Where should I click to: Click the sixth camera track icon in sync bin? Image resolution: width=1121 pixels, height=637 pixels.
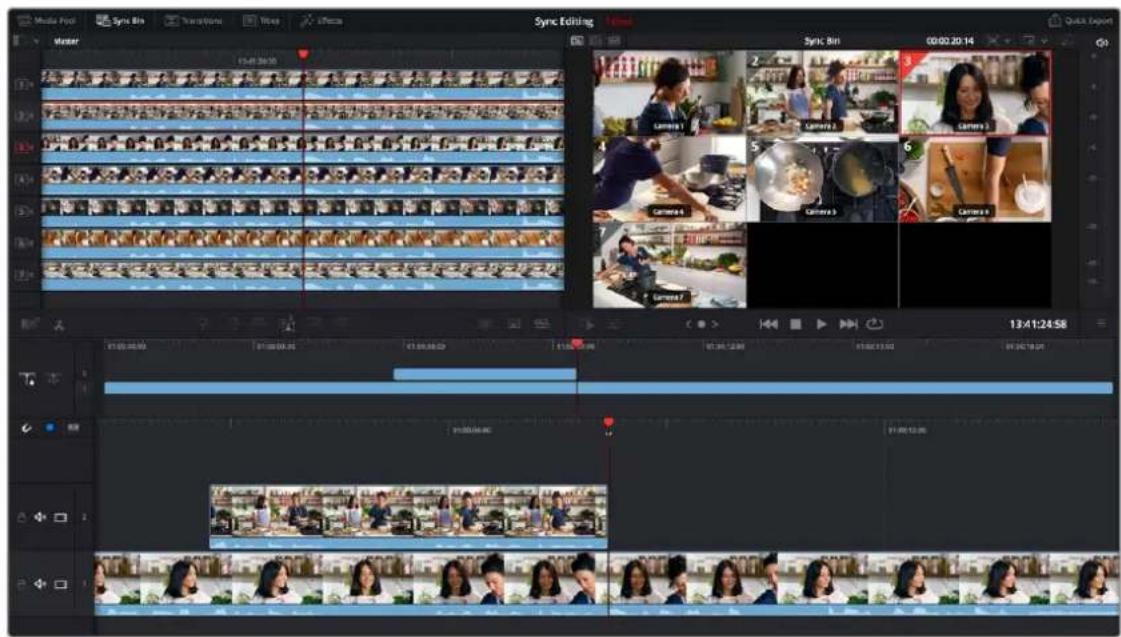click(x=24, y=243)
